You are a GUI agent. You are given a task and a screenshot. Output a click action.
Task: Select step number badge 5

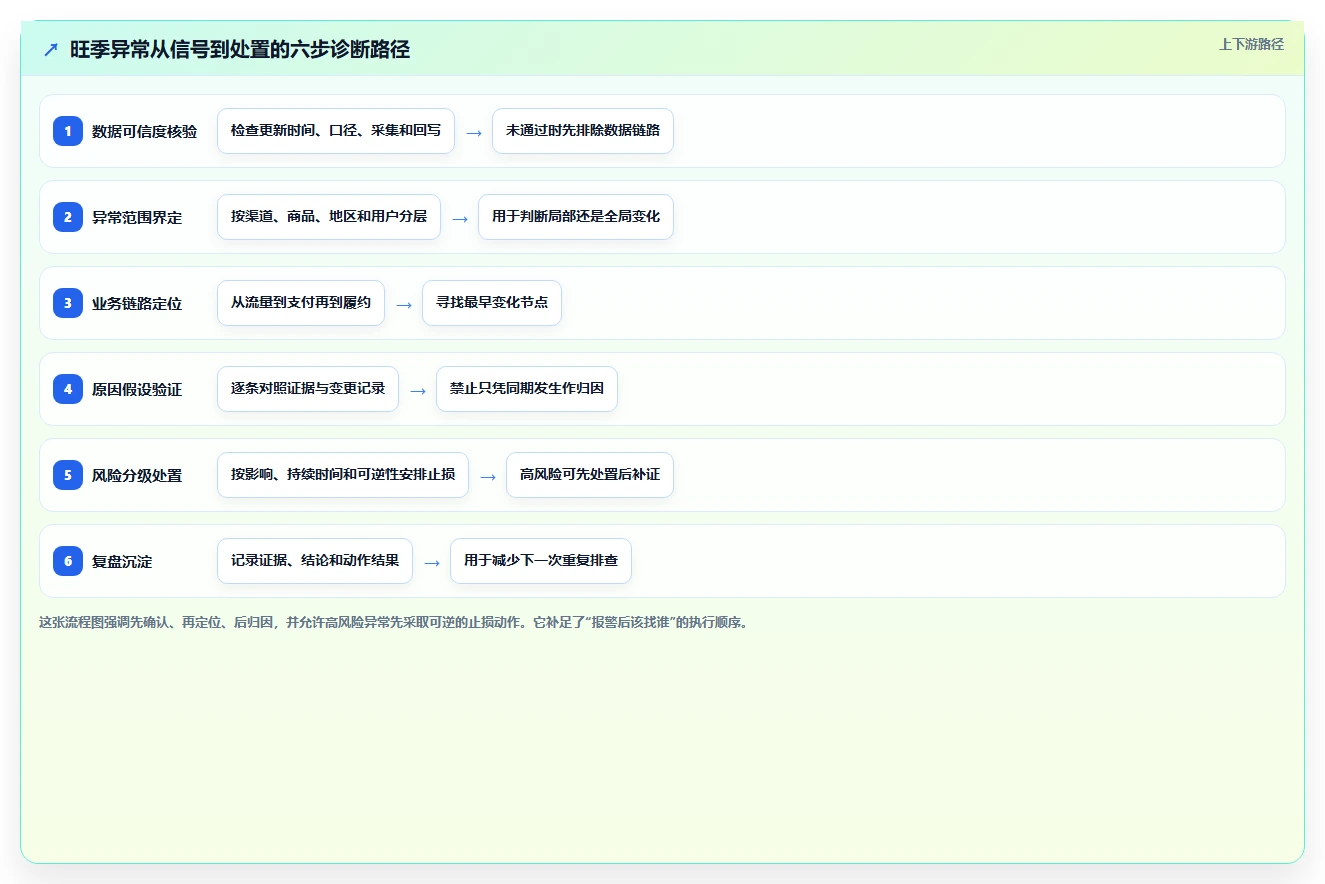[68, 474]
